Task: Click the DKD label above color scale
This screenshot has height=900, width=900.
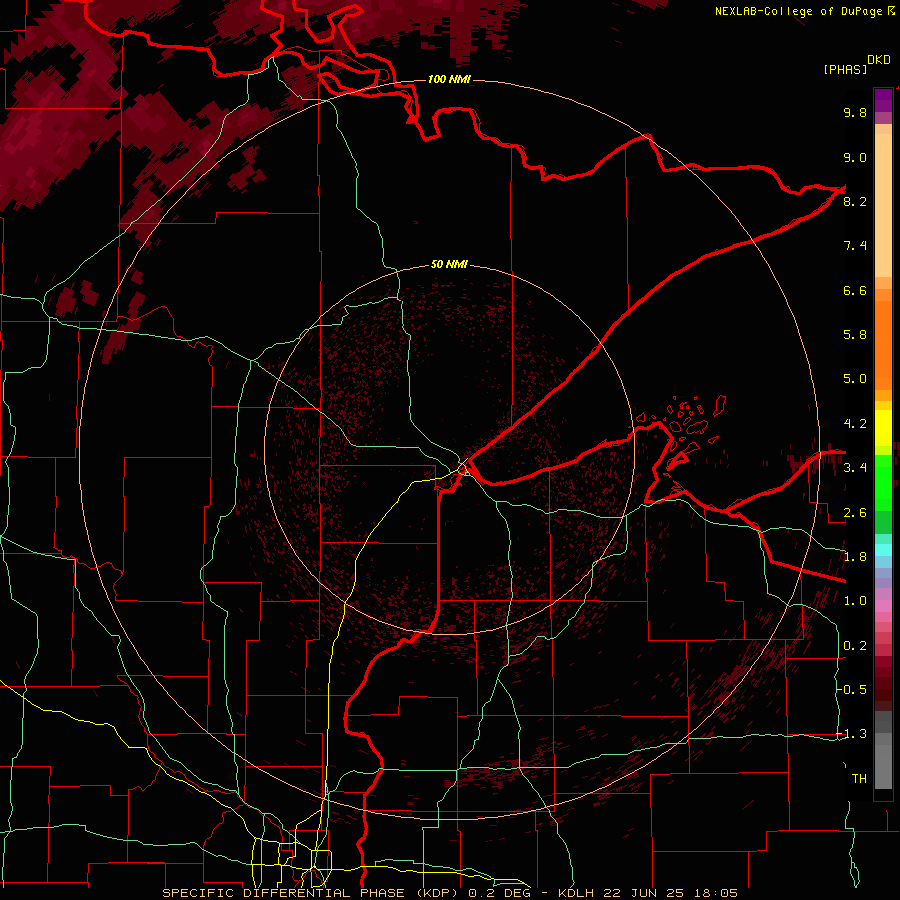Action: 879,60
